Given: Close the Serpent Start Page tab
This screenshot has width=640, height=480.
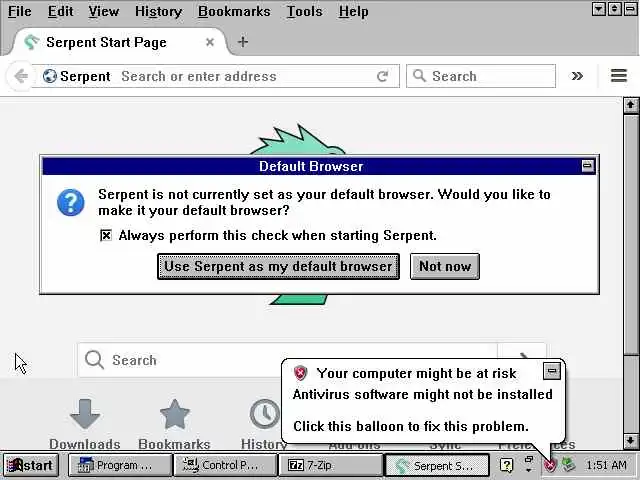Looking at the screenshot, I should [x=210, y=42].
